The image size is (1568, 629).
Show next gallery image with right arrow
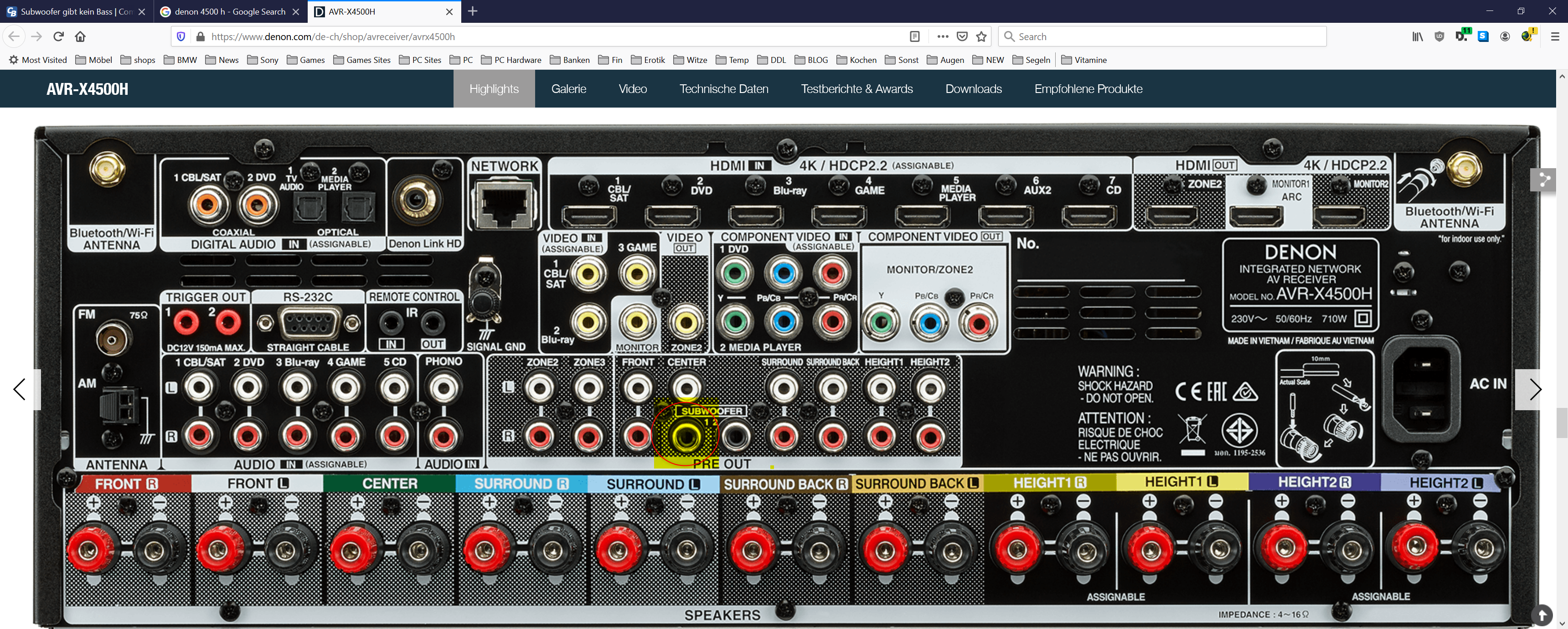click(x=1535, y=389)
